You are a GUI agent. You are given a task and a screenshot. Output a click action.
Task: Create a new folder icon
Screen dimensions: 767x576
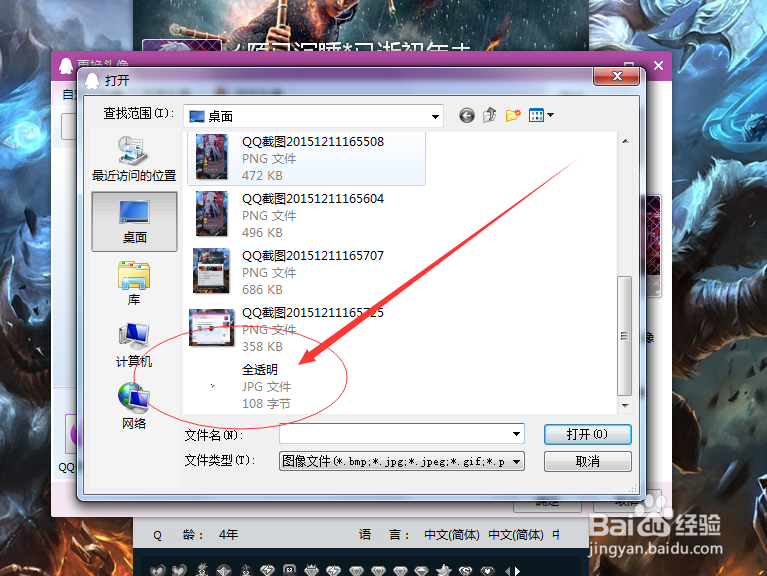coord(513,115)
